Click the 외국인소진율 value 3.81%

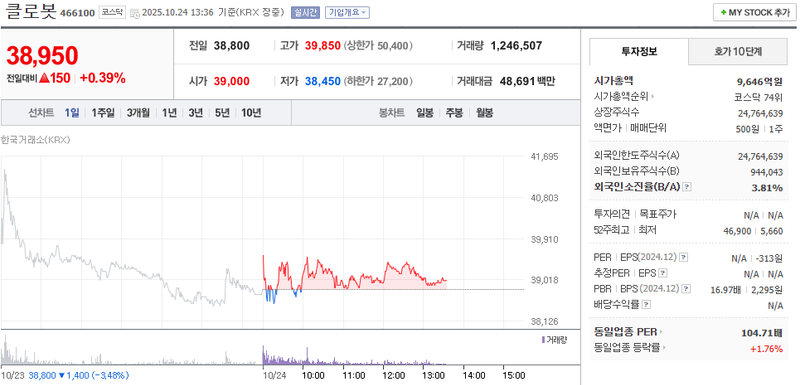tap(767, 188)
